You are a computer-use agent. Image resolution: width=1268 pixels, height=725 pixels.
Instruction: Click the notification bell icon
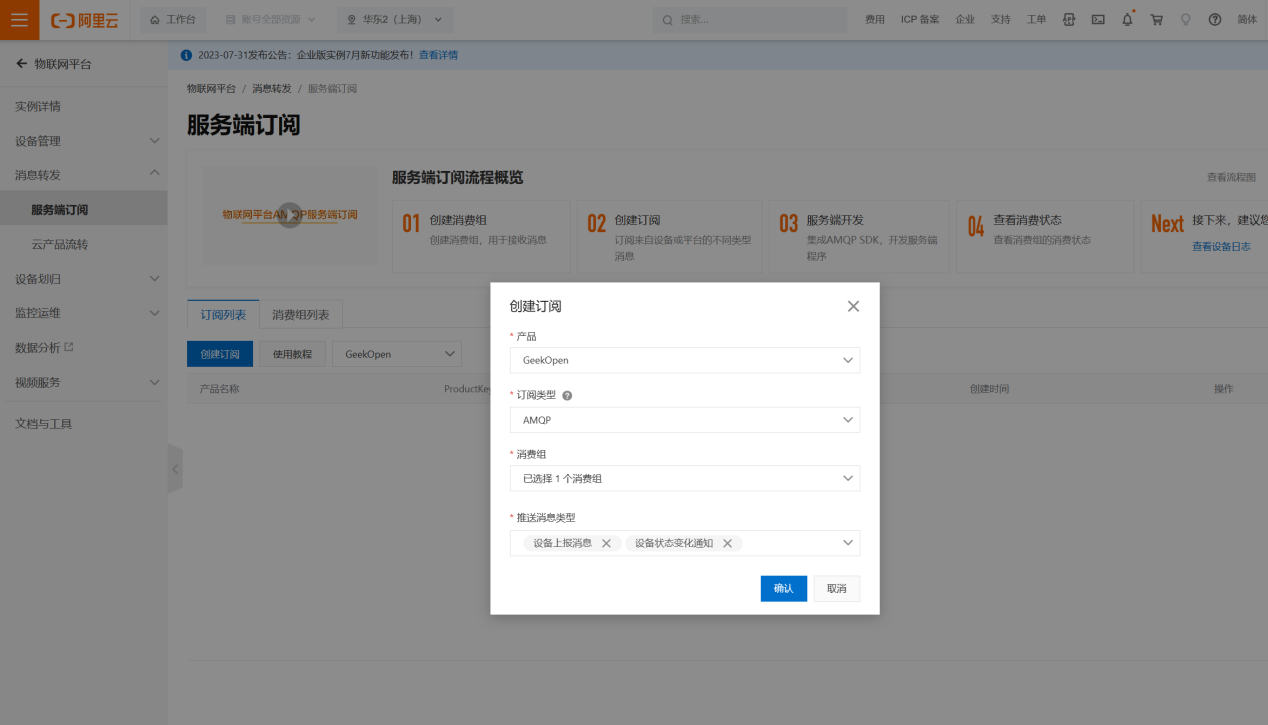tap(1127, 20)
